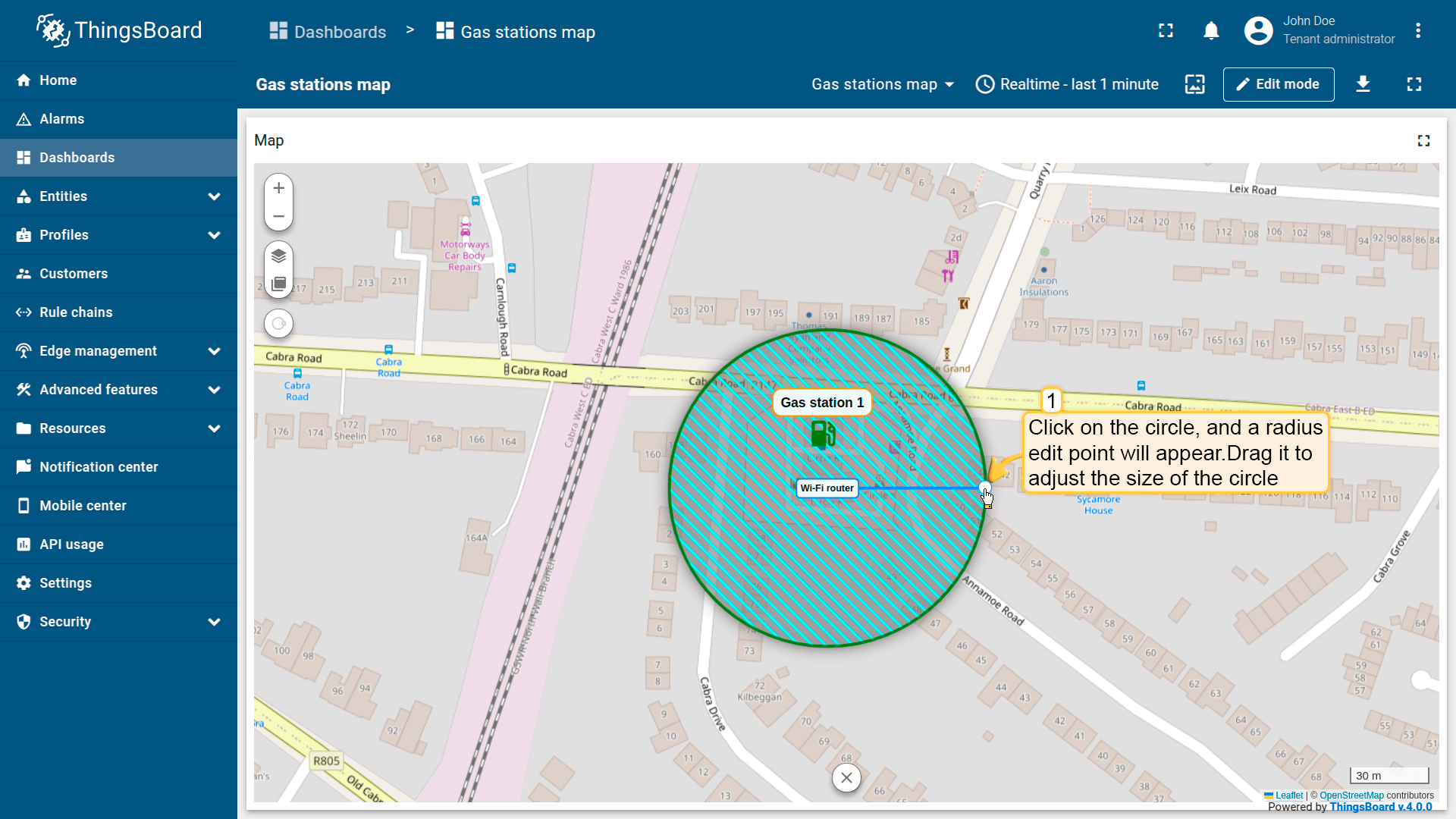Click the green gas station marker
The height and width of the screenshot is (819, 1456).
tap(822, 434)
